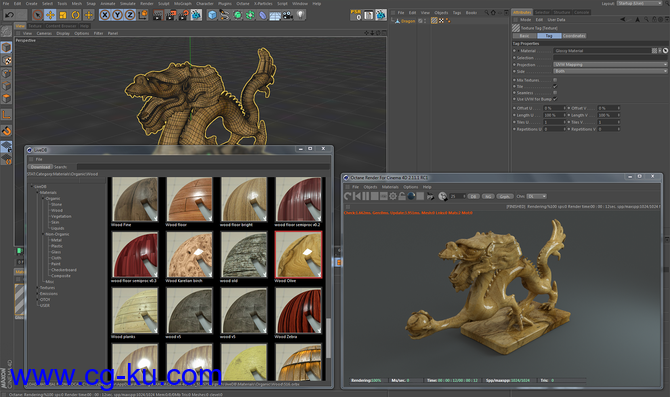Open the Cameras menu in viewport
Image resolution: width=670 pixels, height=397 pixels.
tap(44, 33)
